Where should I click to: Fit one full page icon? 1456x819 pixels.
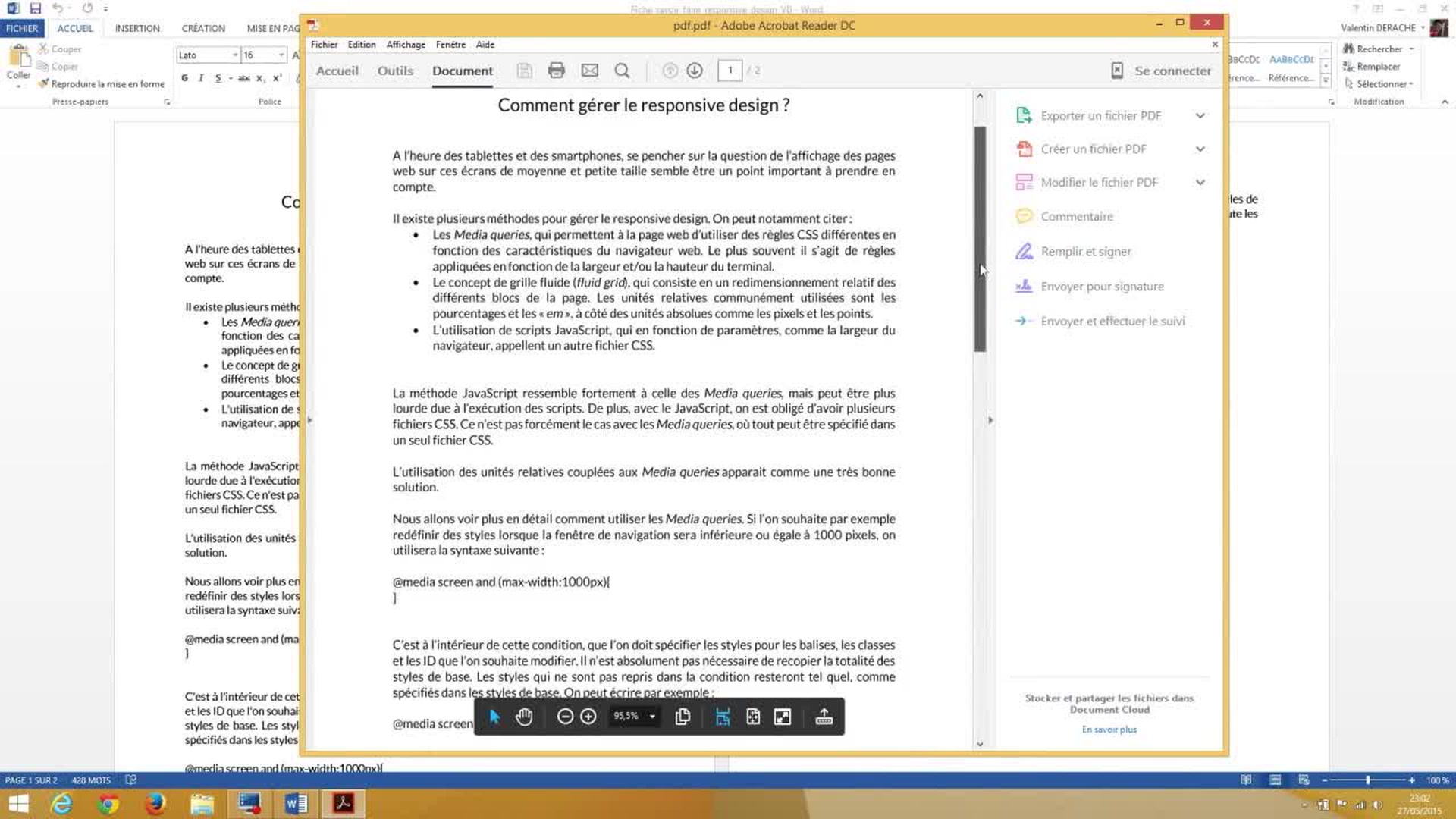point(753,717)
